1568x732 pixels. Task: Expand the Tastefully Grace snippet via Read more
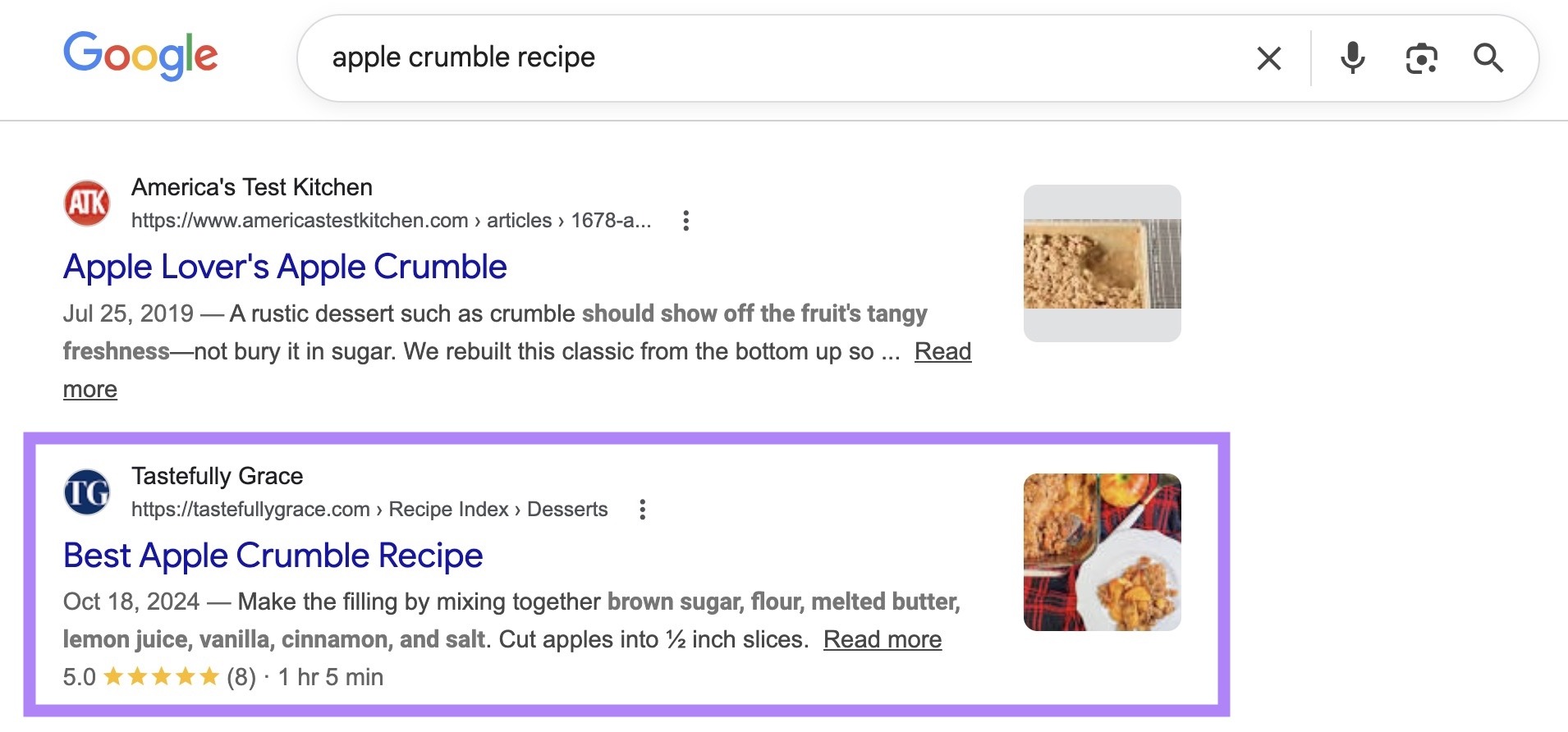[883, 639]
